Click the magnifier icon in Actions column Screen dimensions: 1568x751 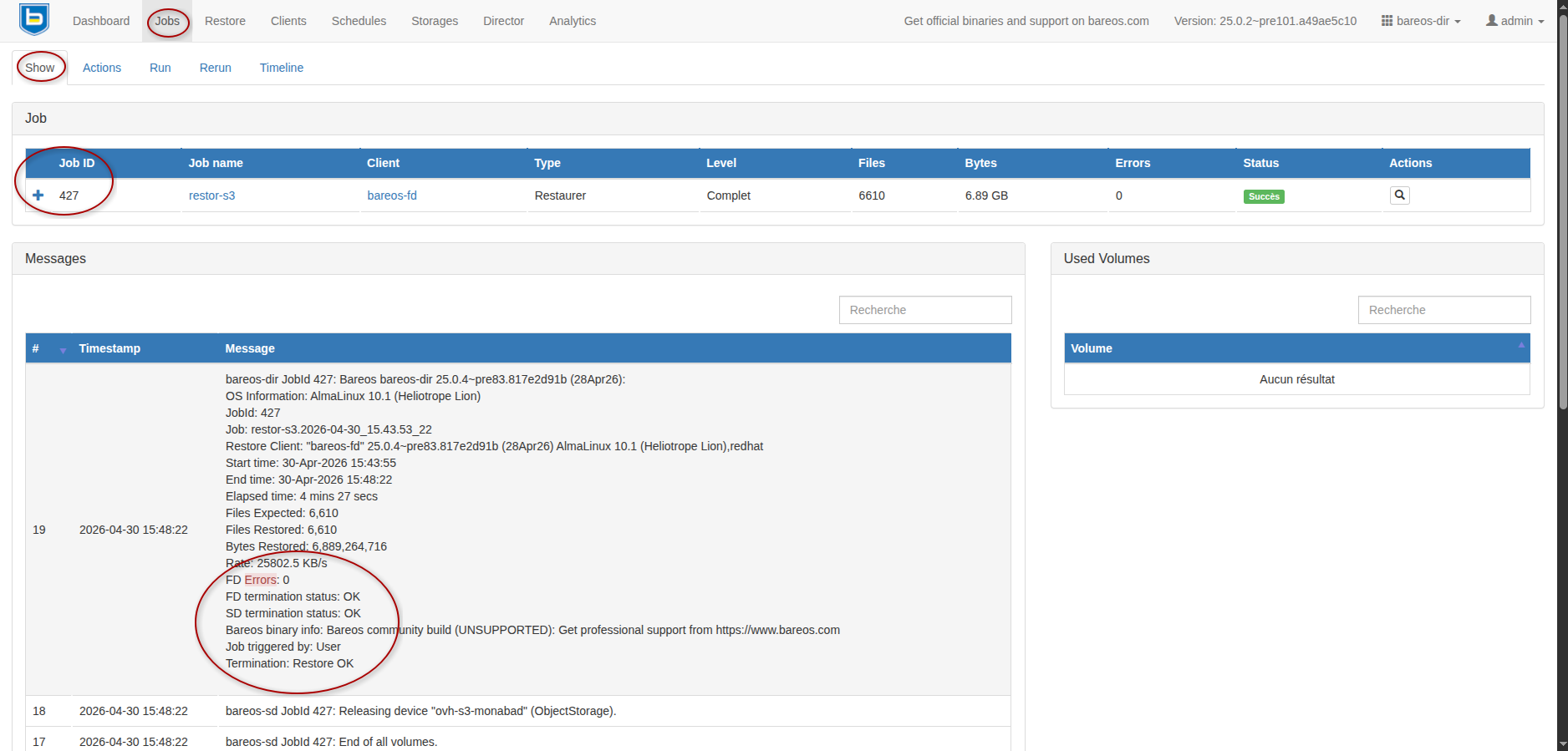click(x=1399, y=195)
